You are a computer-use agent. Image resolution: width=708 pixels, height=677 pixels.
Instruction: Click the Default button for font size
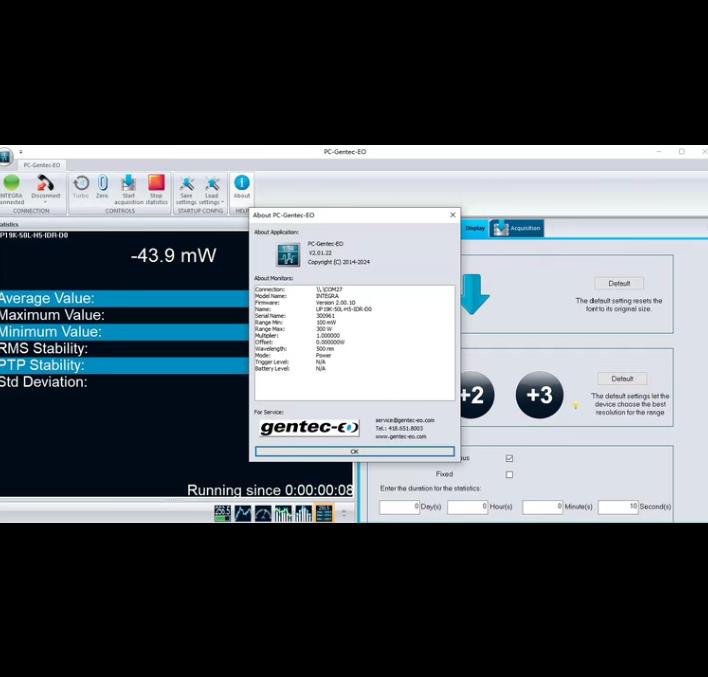[619, 284]
